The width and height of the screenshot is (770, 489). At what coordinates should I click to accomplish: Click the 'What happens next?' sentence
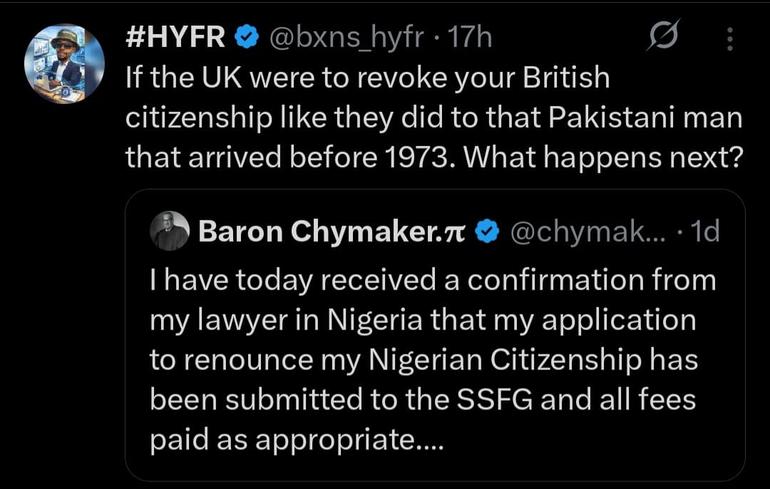(x=602, y=158)
